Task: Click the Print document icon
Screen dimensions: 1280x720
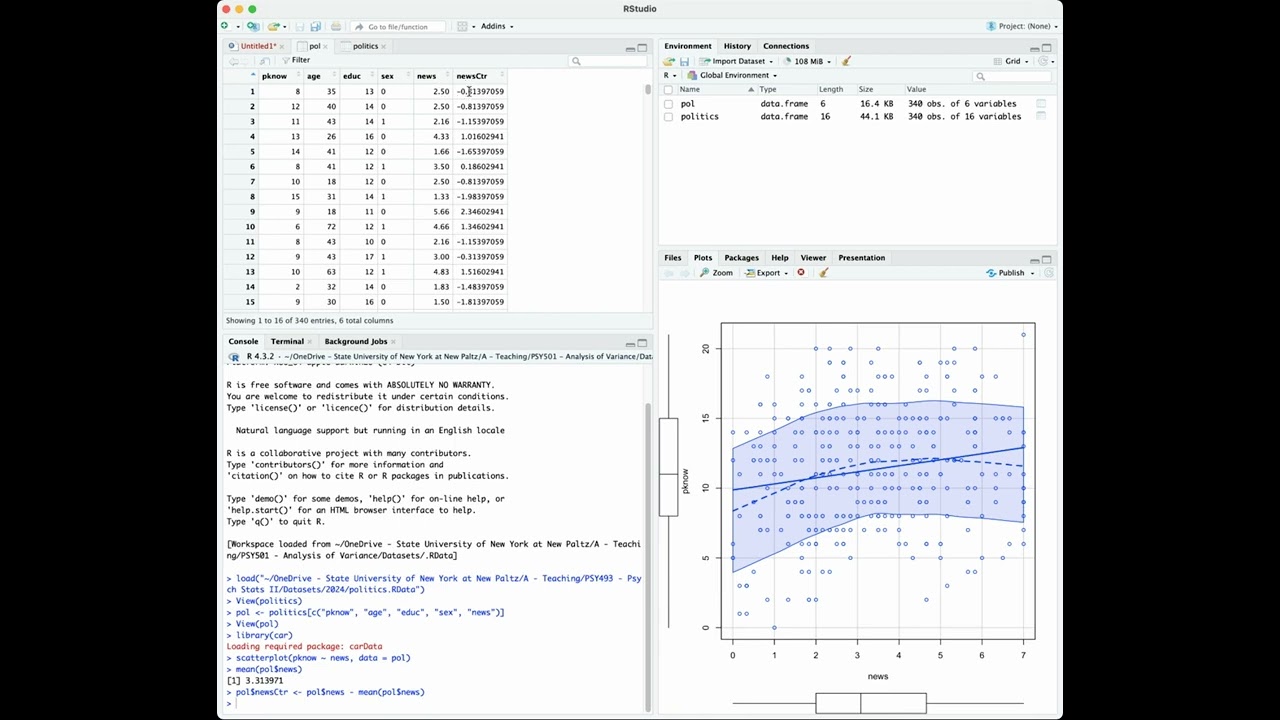Action: coord(336,26)
